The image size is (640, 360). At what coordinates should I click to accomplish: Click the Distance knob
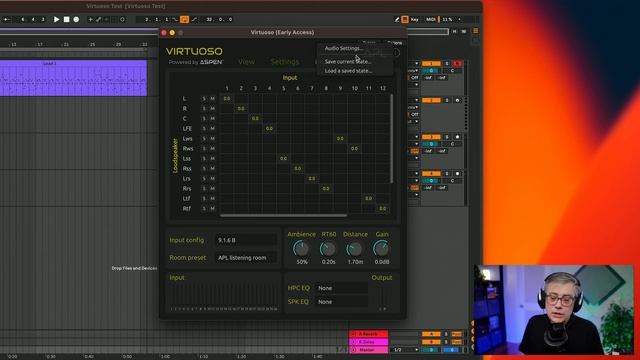click(354, 248)
